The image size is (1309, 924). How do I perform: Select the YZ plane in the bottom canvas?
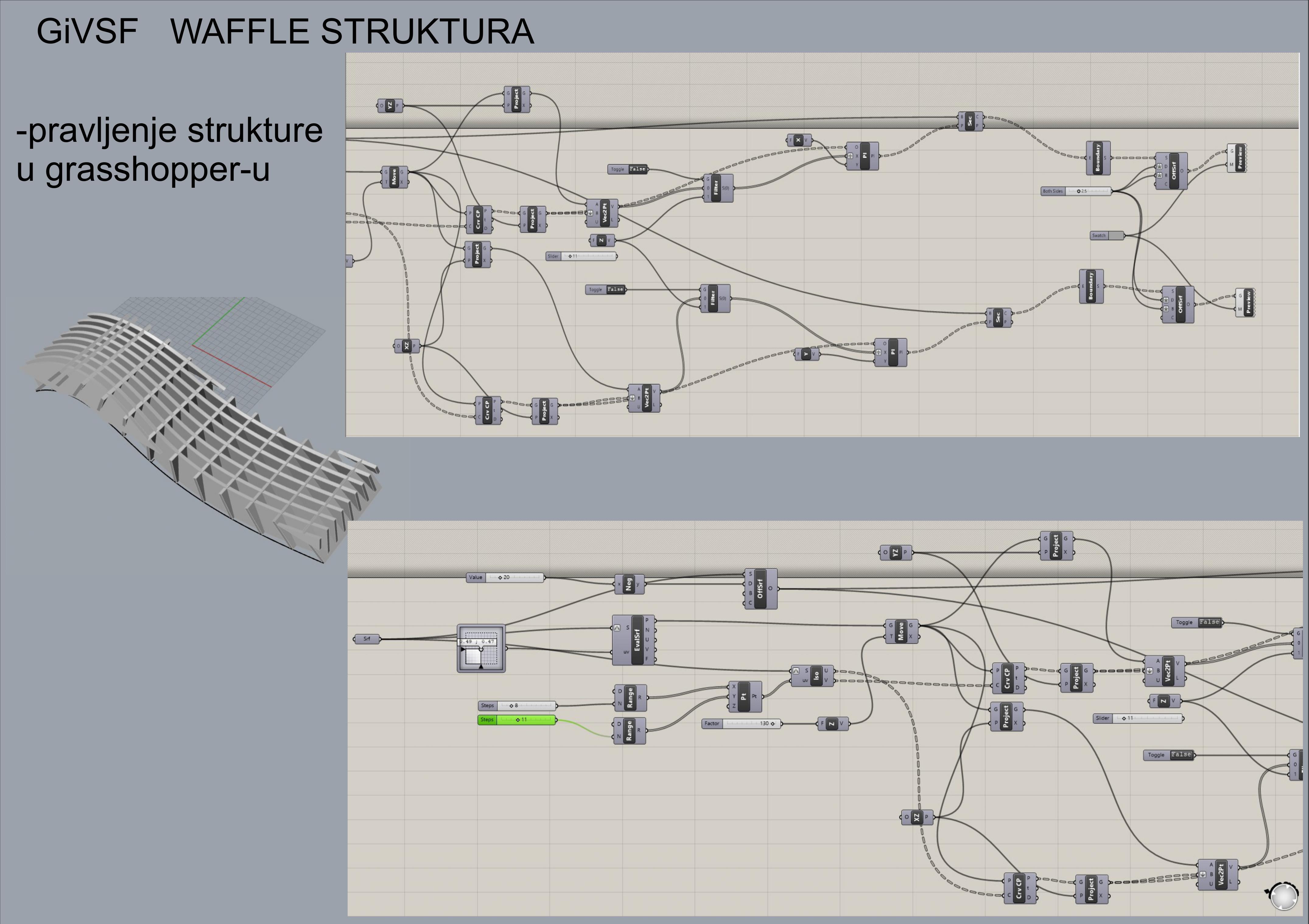(896, 552)
